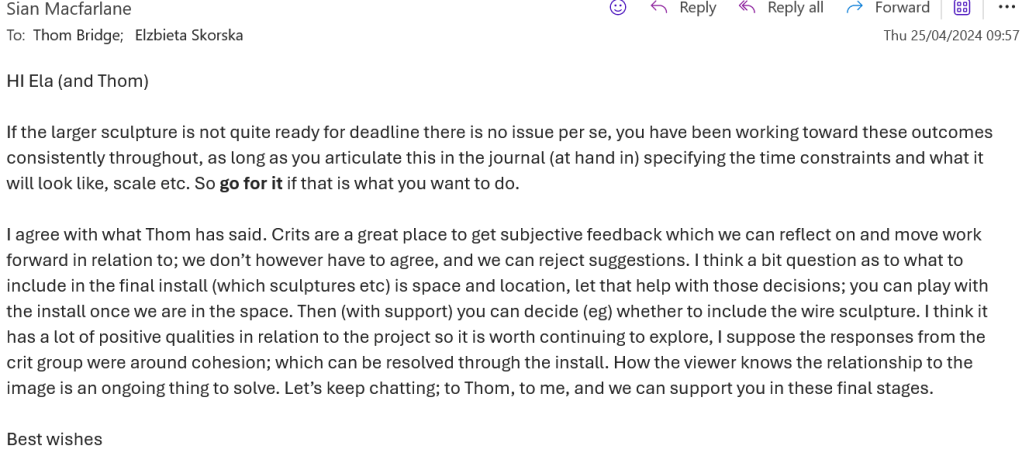The width and height of the screenshot is (1022, 456).
Task: Forward this email message
Action: coord(889,8)
